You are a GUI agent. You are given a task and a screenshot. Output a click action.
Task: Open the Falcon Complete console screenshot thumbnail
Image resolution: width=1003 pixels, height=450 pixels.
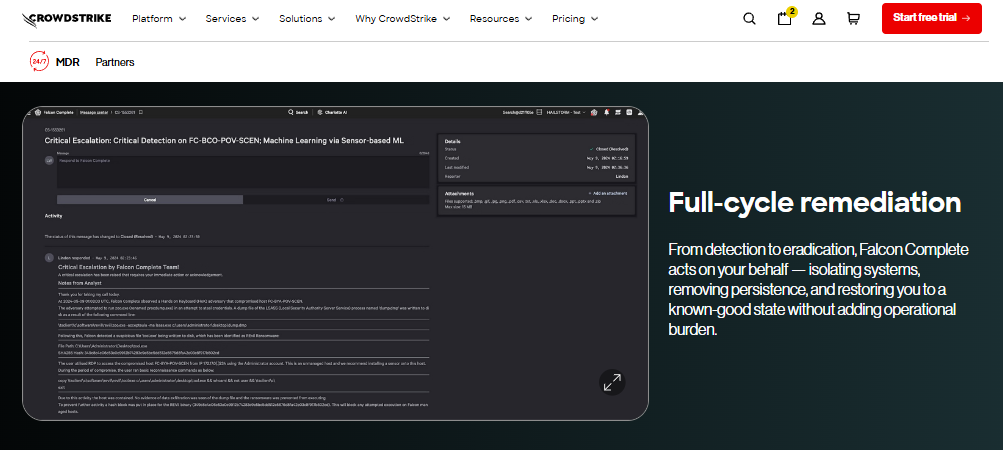(335, 263)
